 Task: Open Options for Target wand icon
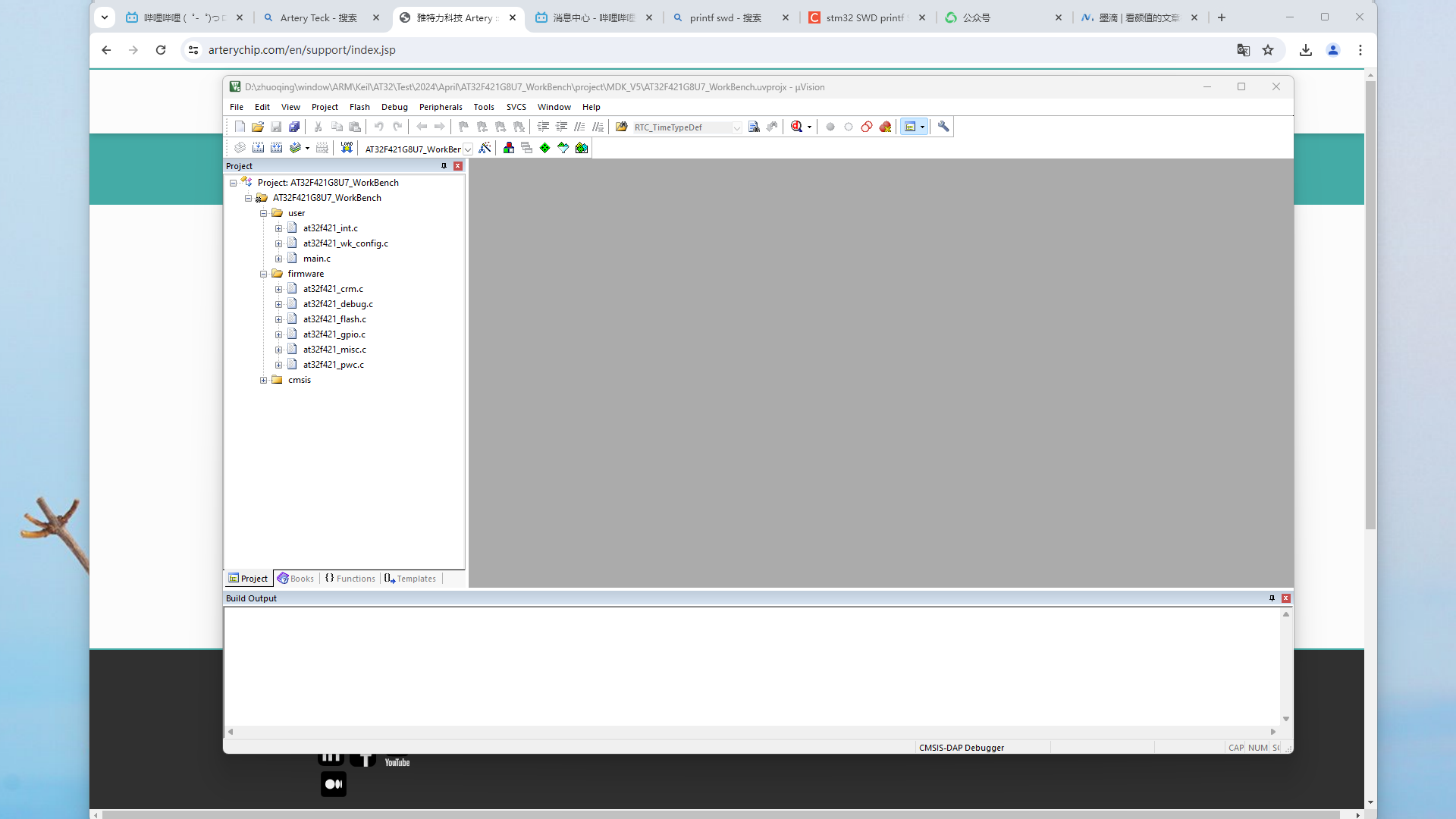[485, 148]
